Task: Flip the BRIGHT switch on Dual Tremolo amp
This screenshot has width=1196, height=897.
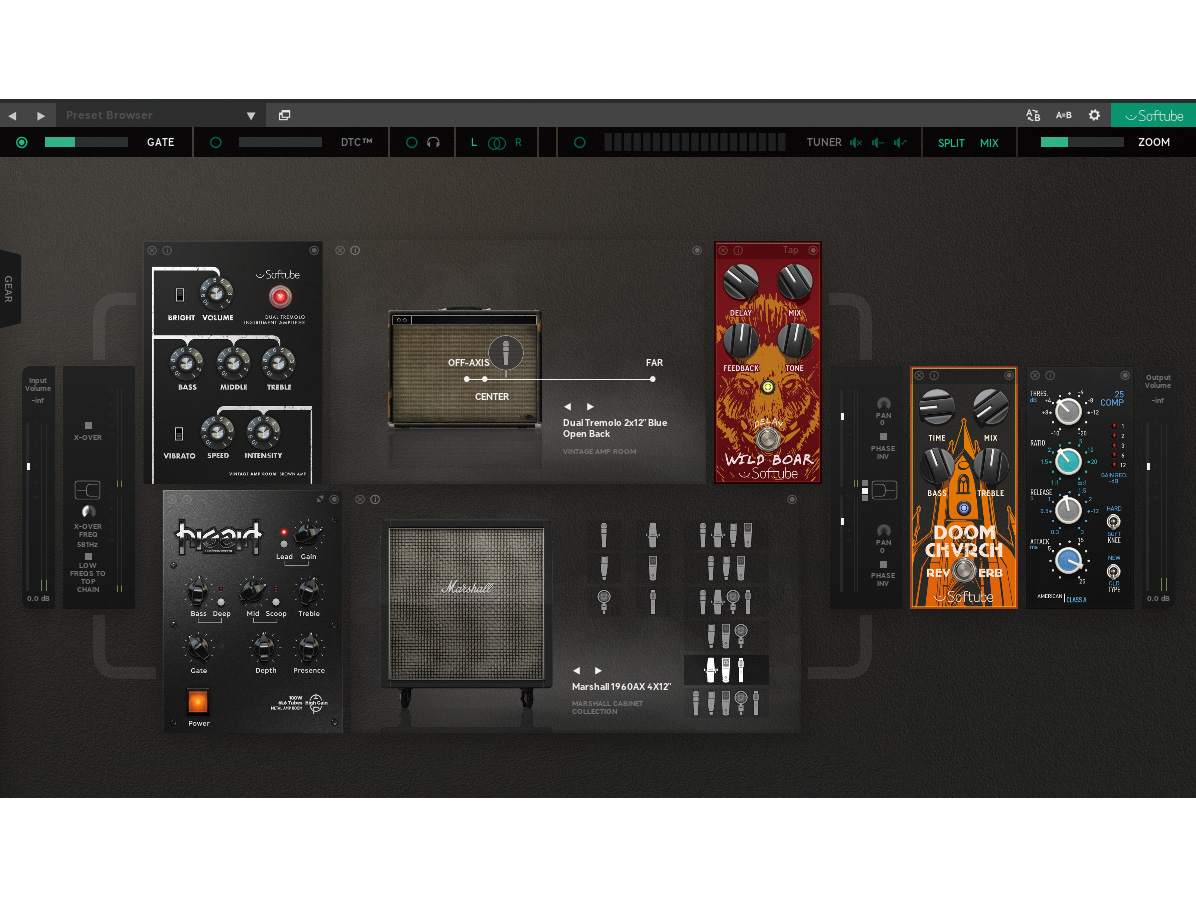Action: click(180, 294)
